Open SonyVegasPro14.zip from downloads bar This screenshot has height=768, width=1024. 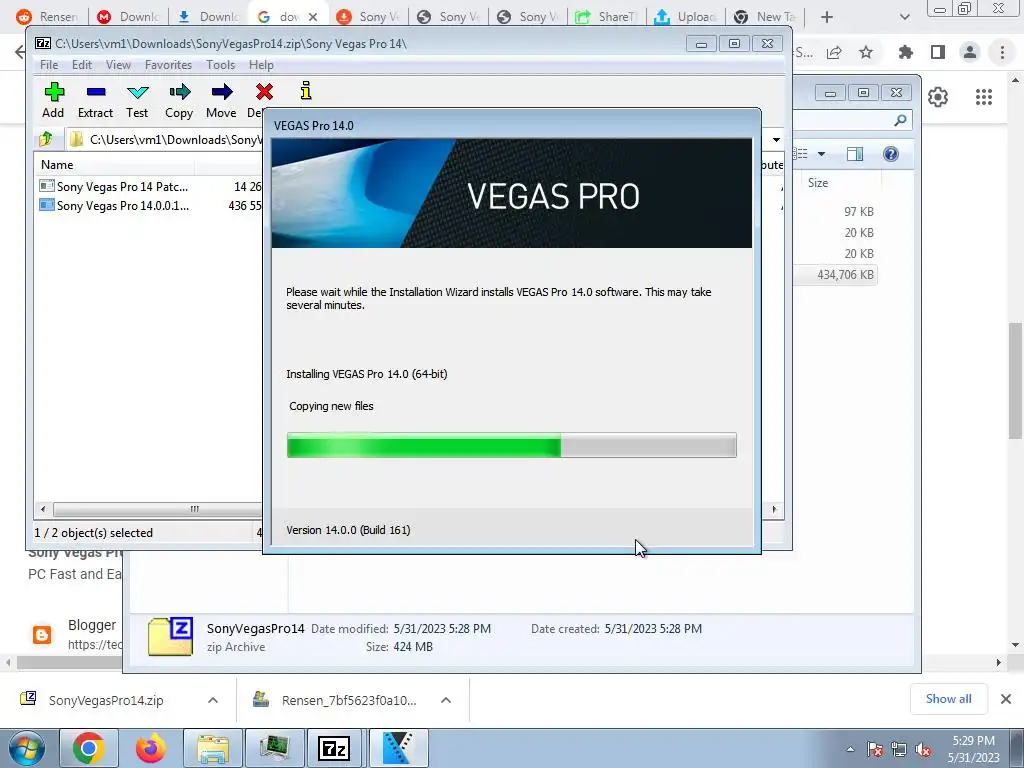point(106,700)
